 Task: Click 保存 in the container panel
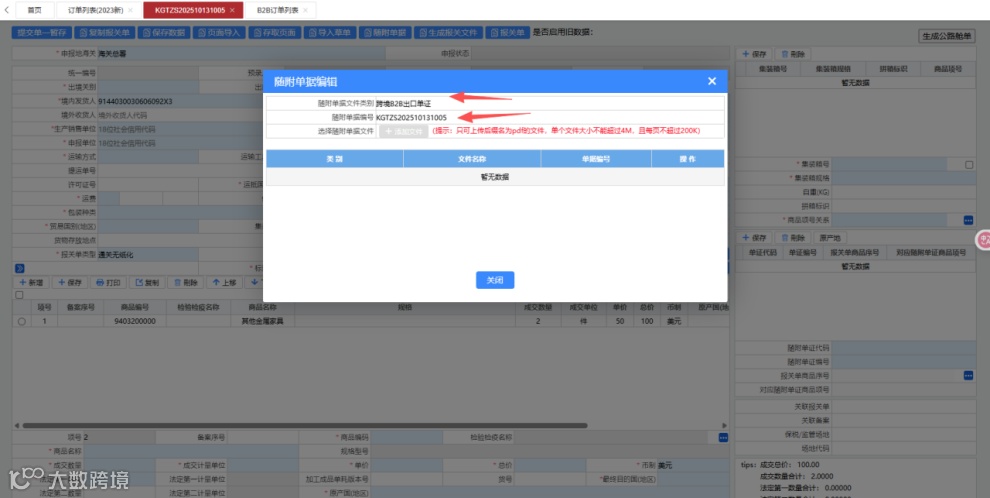point(754,54)
